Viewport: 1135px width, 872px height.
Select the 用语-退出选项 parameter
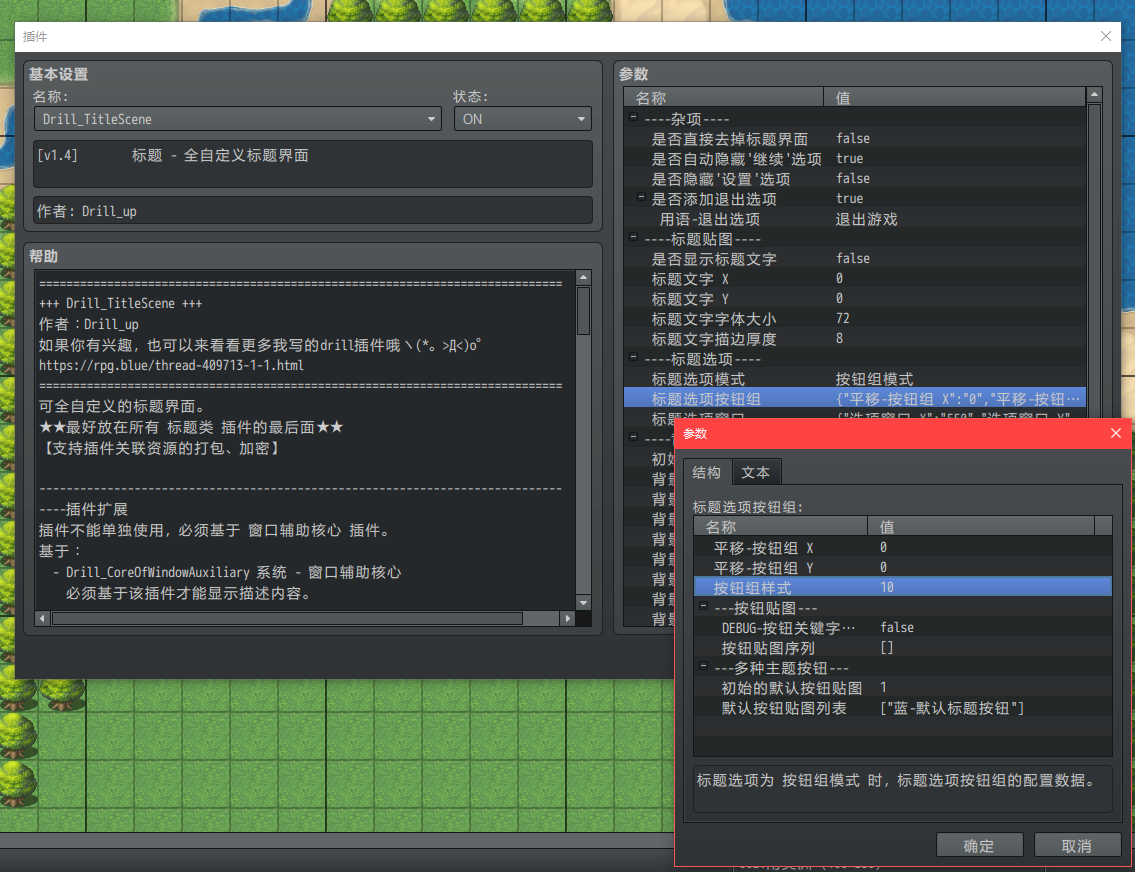(x=854, y=219)
